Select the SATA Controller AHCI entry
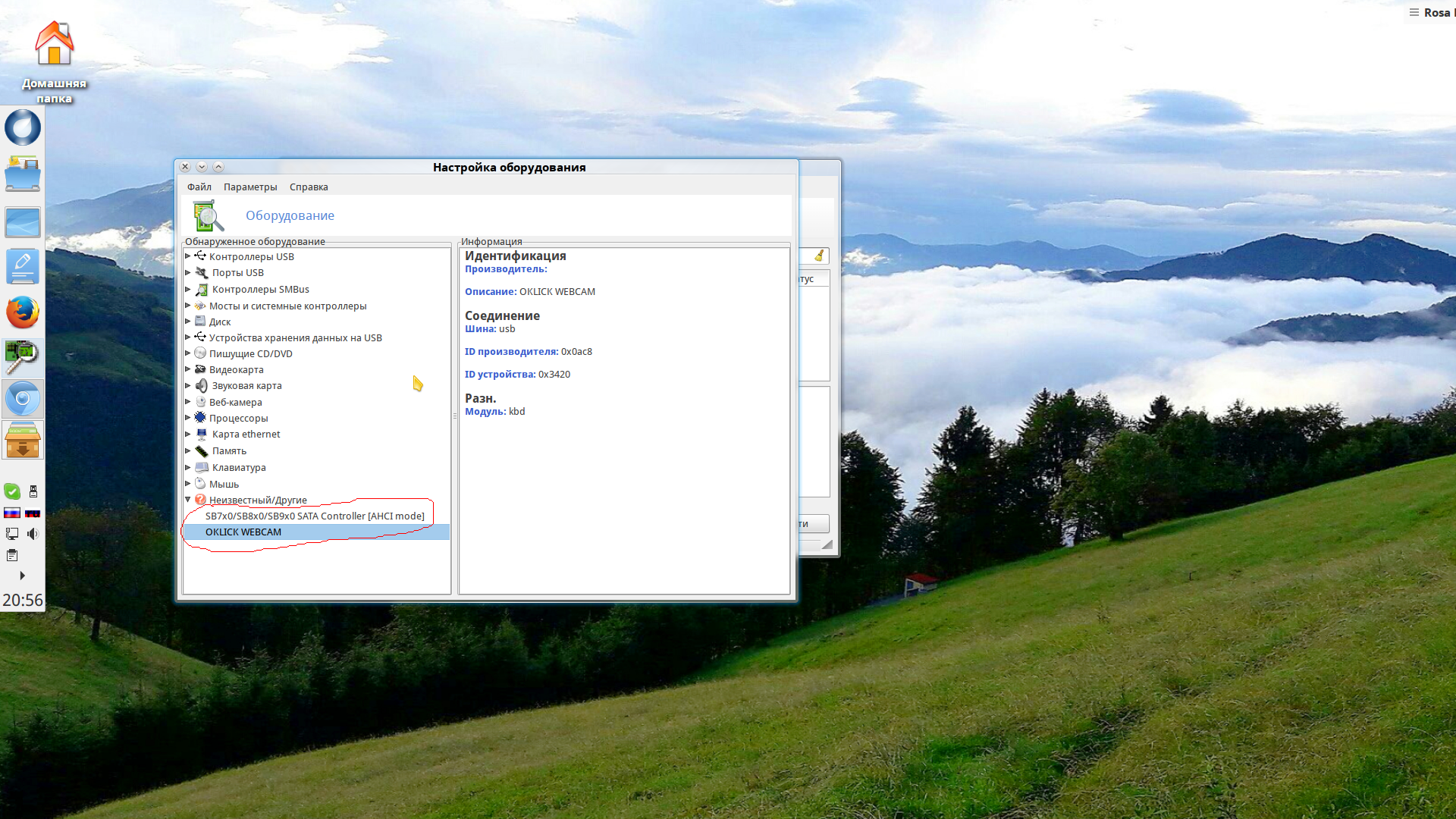This screenshot has width=1456, height=819. click(x=315, y=516)
